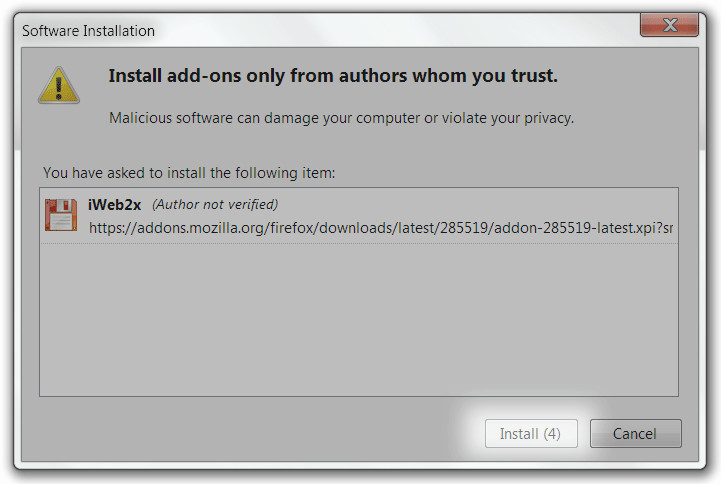721x484 pixels.
Task: Click the word 'privacy.' in the warning text
Action: point(549,119)
